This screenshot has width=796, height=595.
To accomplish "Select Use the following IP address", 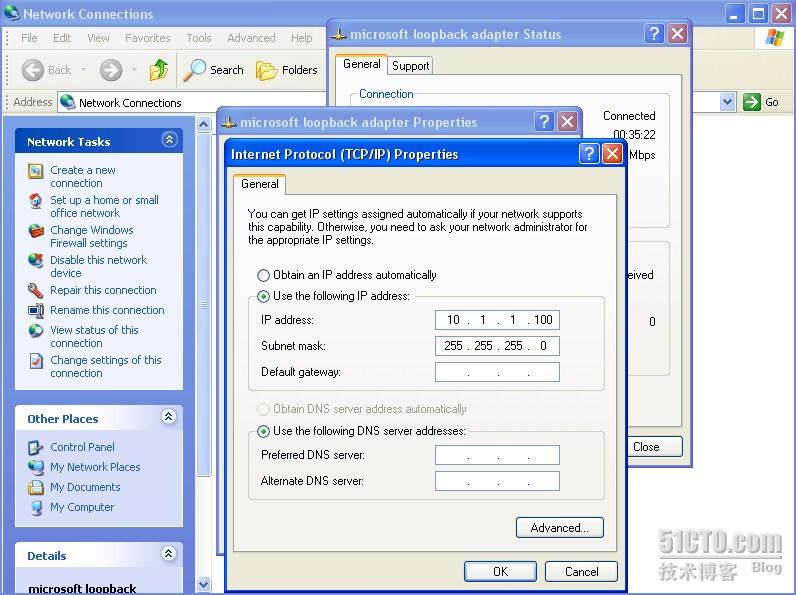I will tap(263, 296).
